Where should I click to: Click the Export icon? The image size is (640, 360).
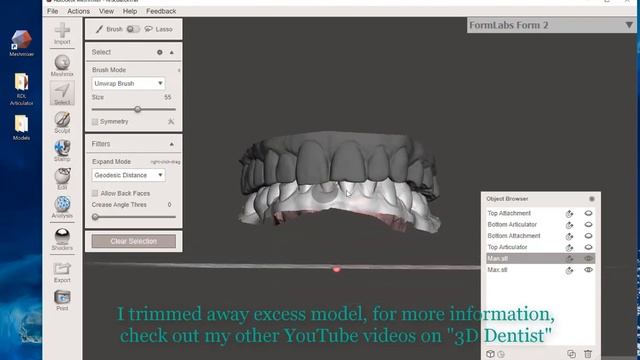pyautogui.click(x=62, y=272)
